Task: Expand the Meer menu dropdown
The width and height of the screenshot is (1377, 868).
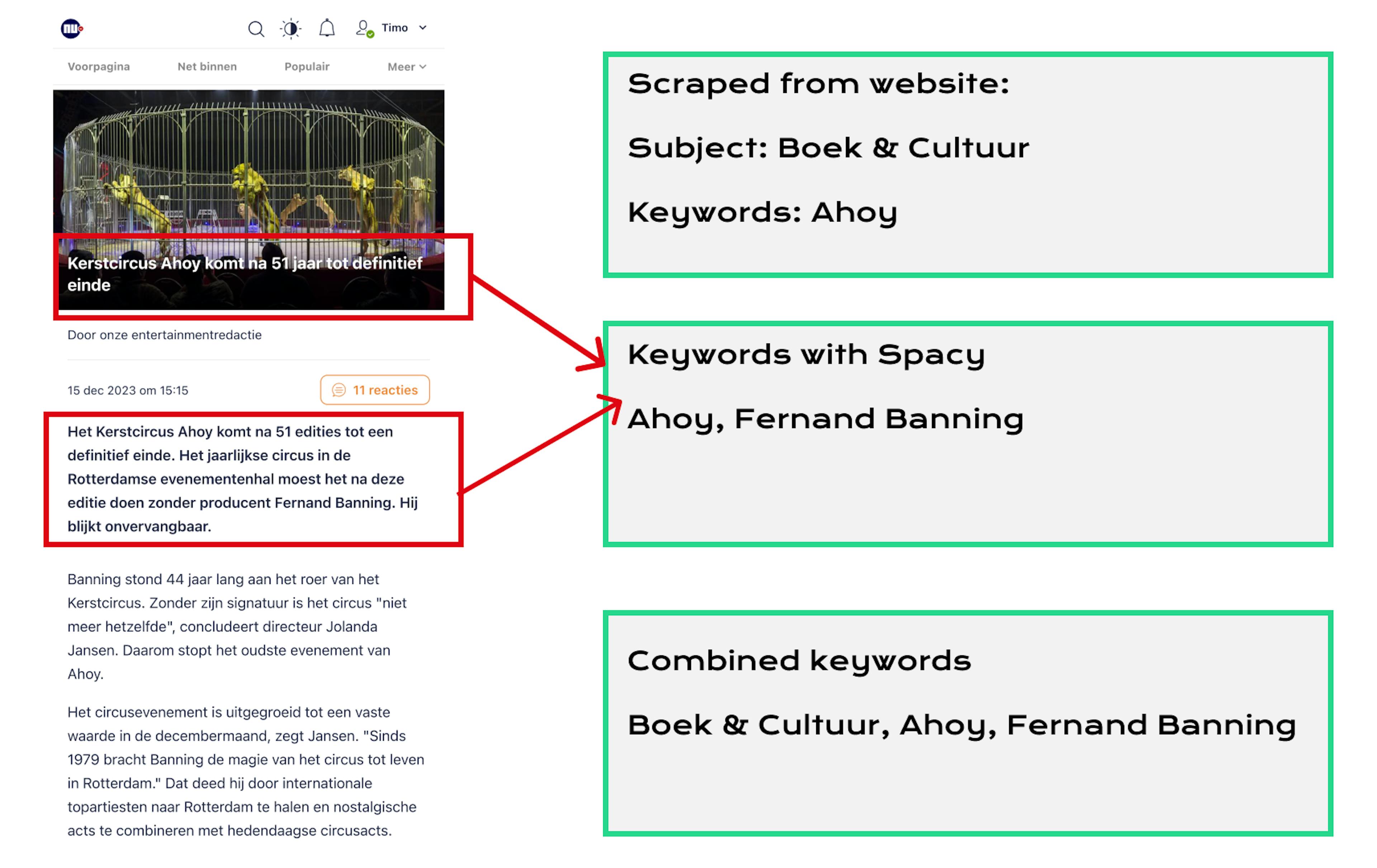Action: pos(407,67)
